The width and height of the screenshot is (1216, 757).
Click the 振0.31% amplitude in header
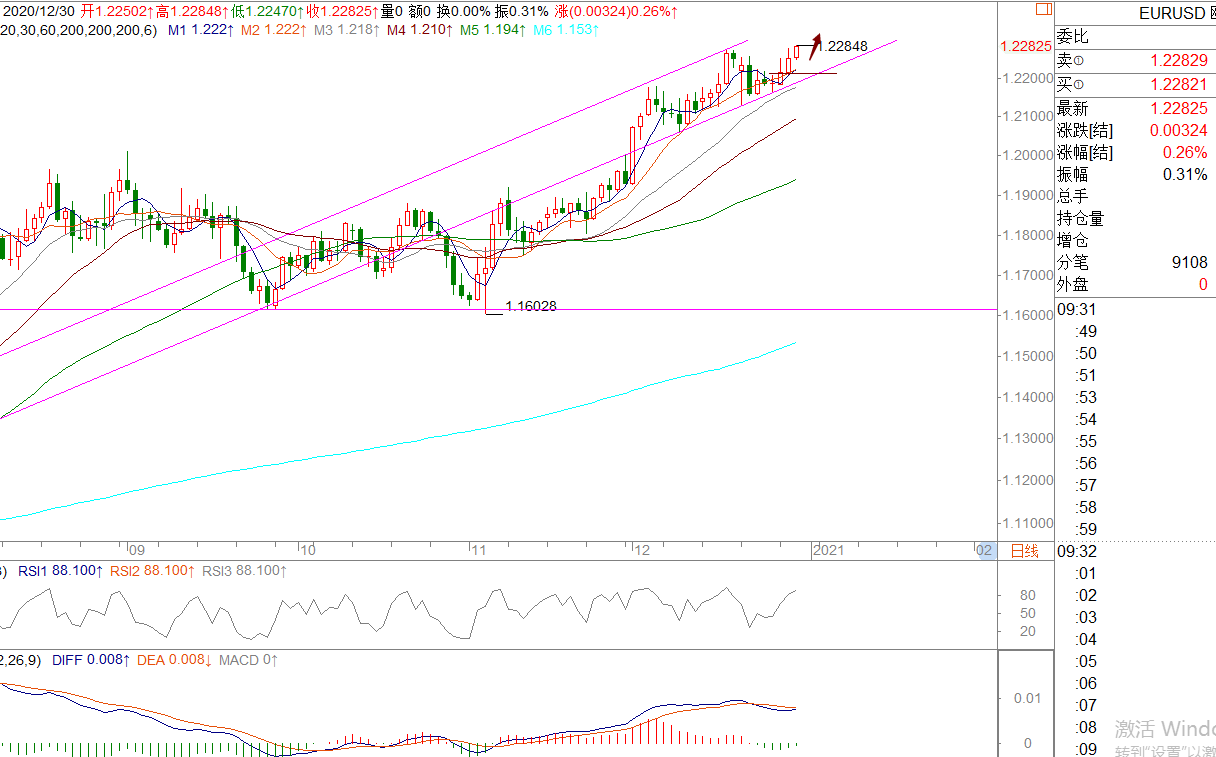(x=522, y=11)
